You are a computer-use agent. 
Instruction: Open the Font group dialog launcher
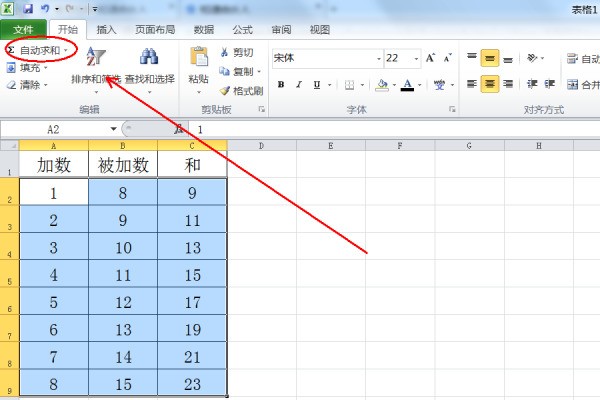tap(452, 109)
